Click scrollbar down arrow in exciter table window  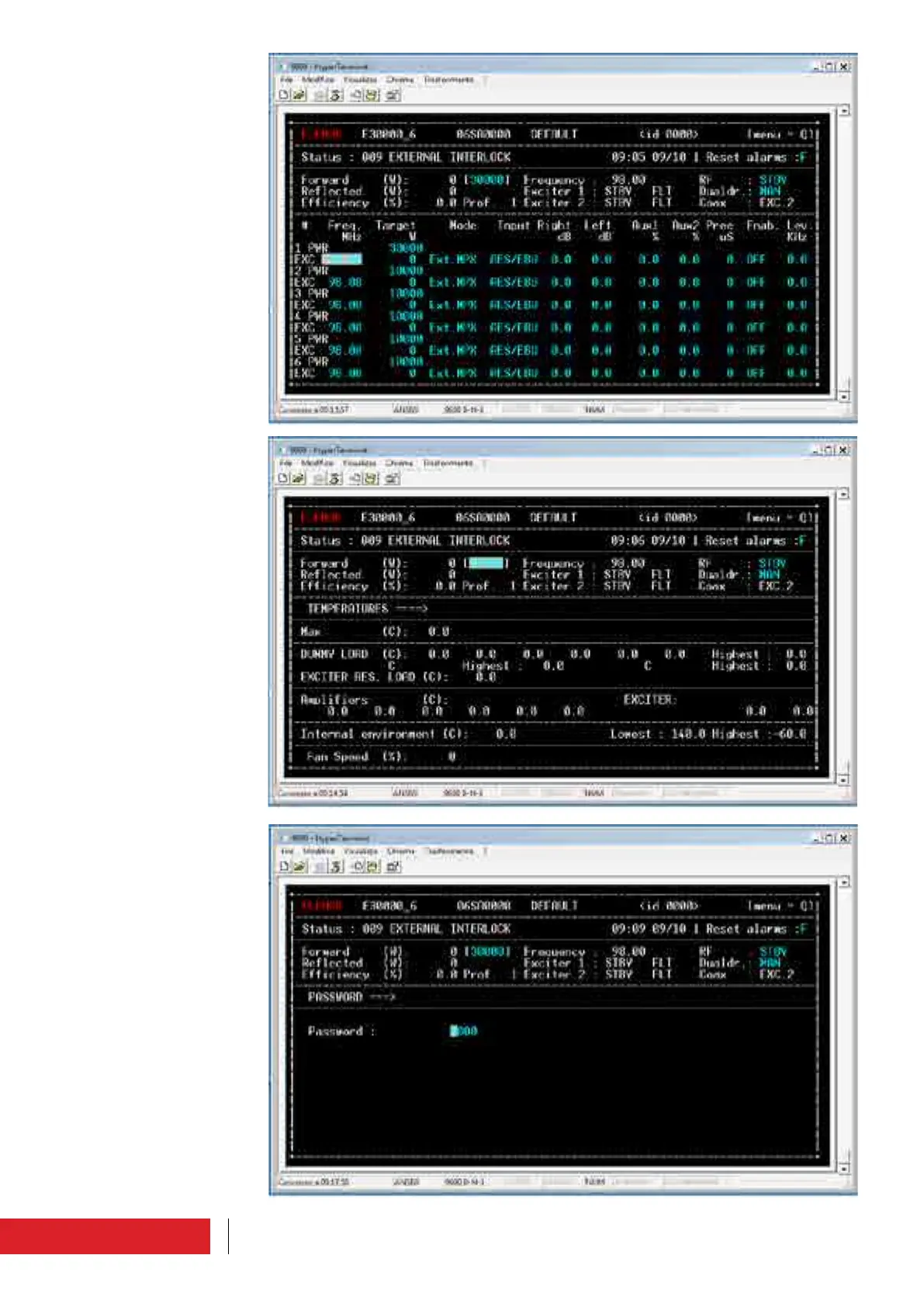(x=844, y=396)
